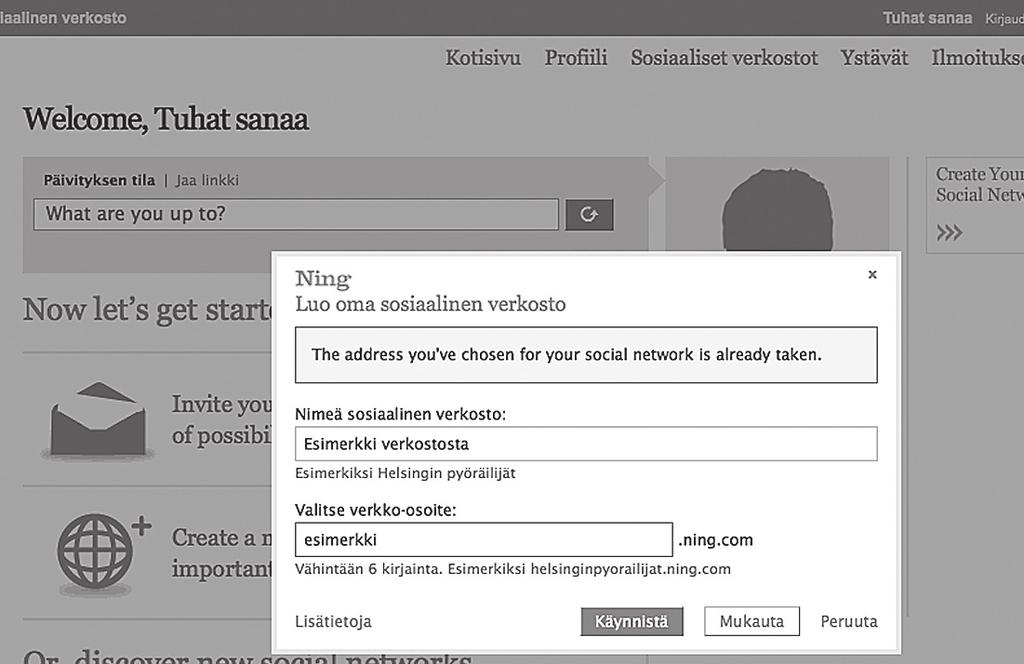
Task: Click the What are you up to? field
Action: (296, 214)
